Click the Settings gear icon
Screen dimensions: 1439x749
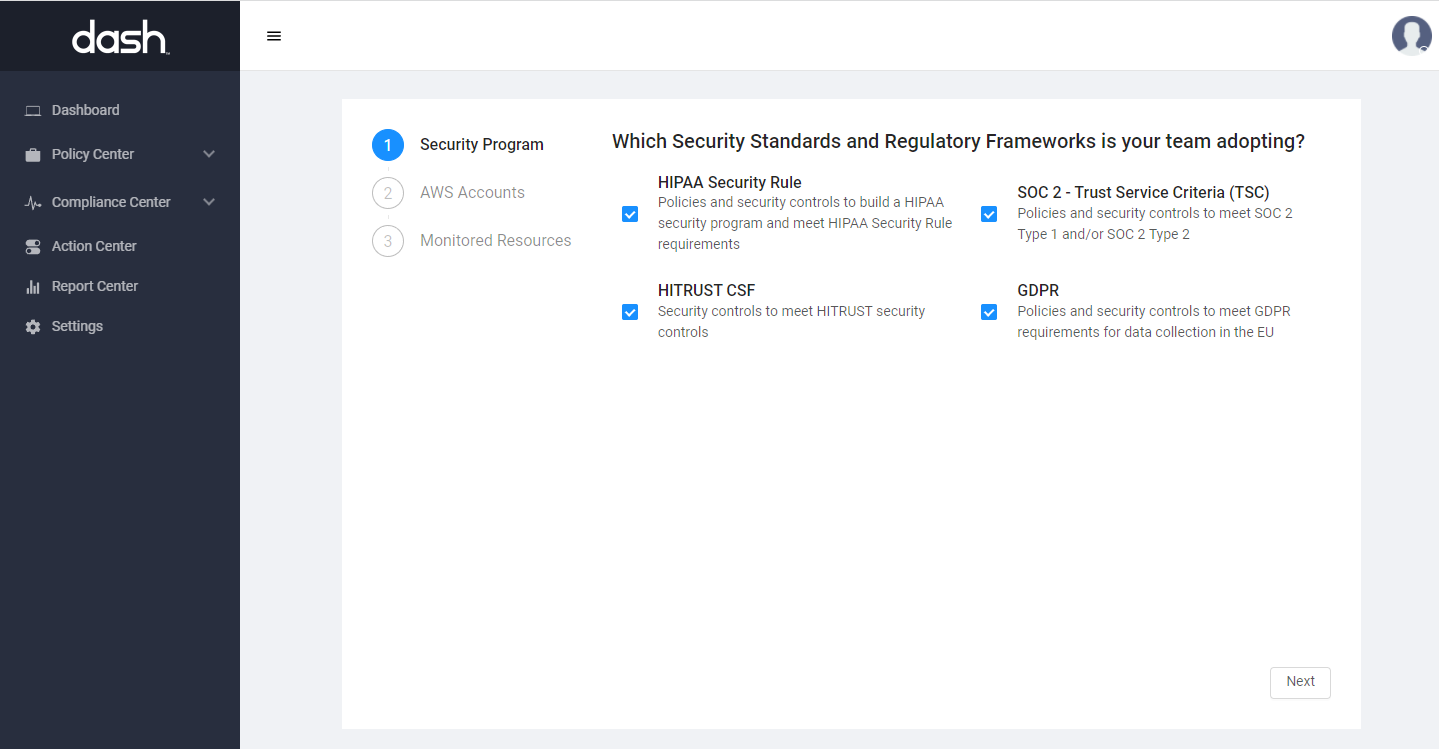click(x=33, y=327)
